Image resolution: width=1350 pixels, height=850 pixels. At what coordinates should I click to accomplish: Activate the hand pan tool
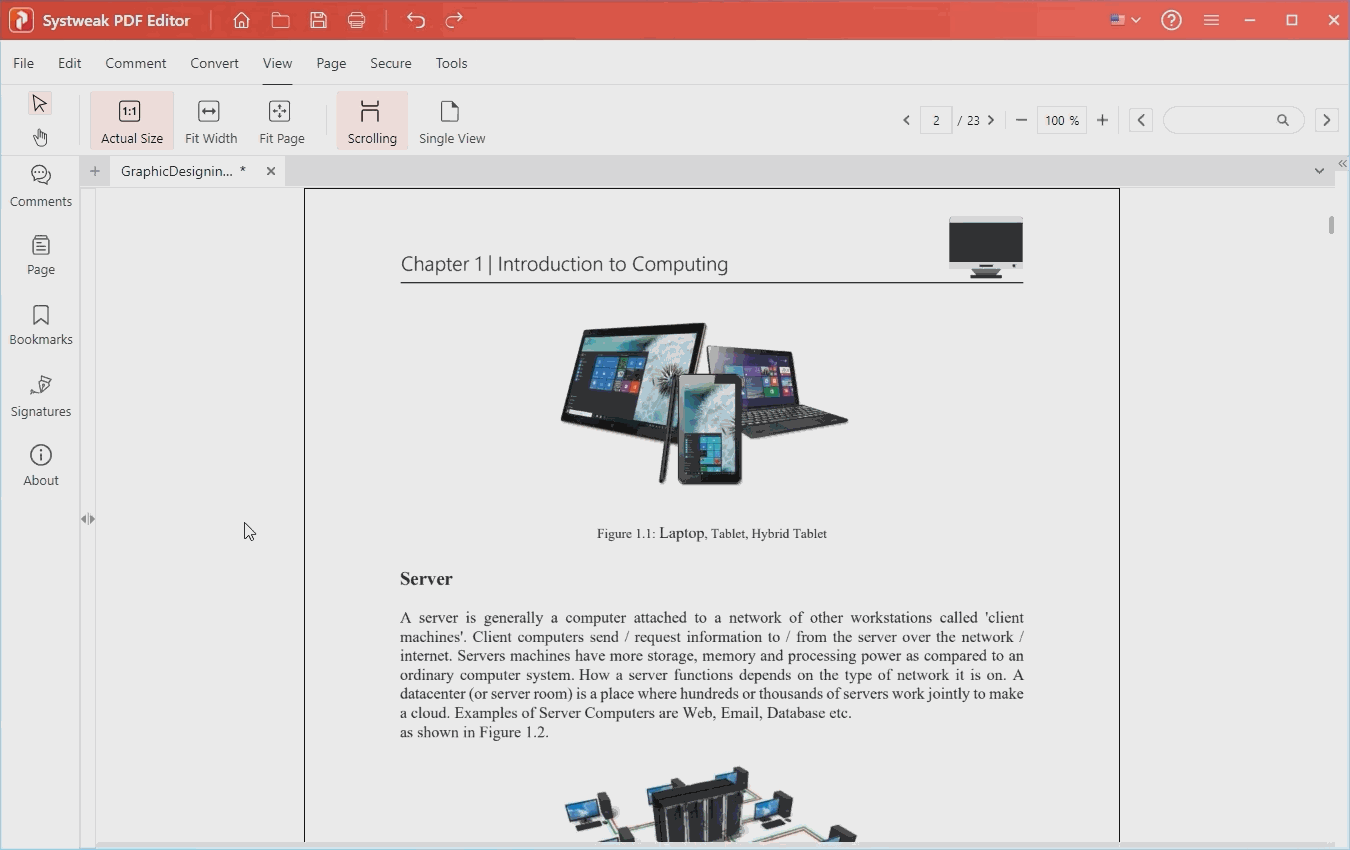(x=40, y=137)
